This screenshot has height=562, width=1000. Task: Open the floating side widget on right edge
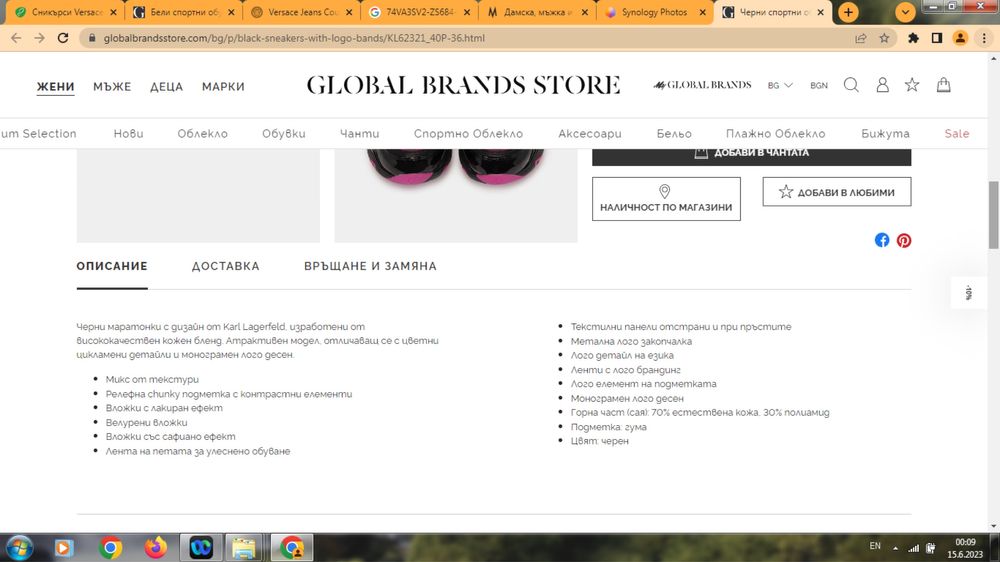969,293
